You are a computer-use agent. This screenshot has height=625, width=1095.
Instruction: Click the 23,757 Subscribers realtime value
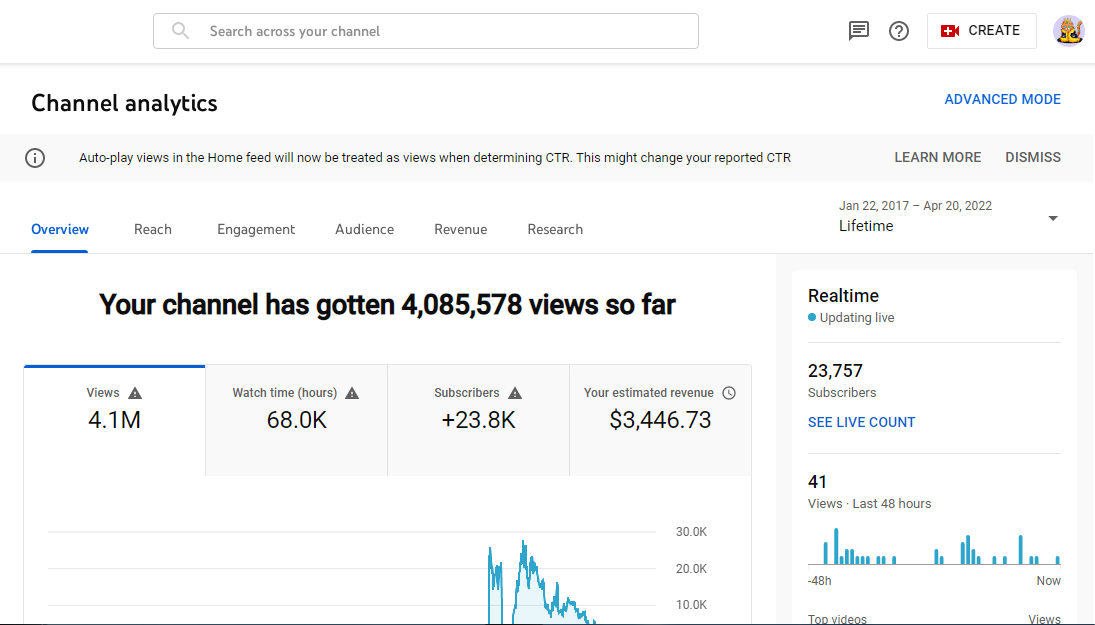click(x=835, y=370)
